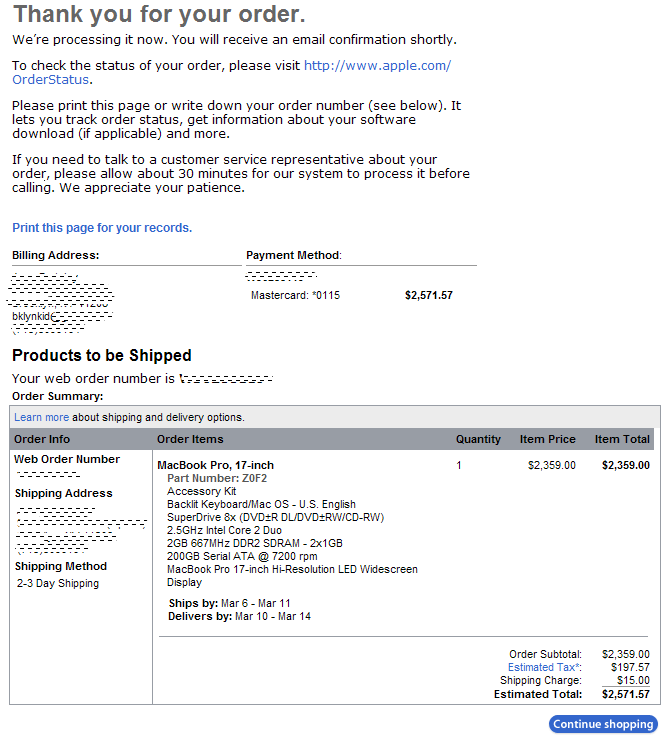This screenshot has width=672, height=738.
Task: Click the Billing Address label
Action: (55, 255)
